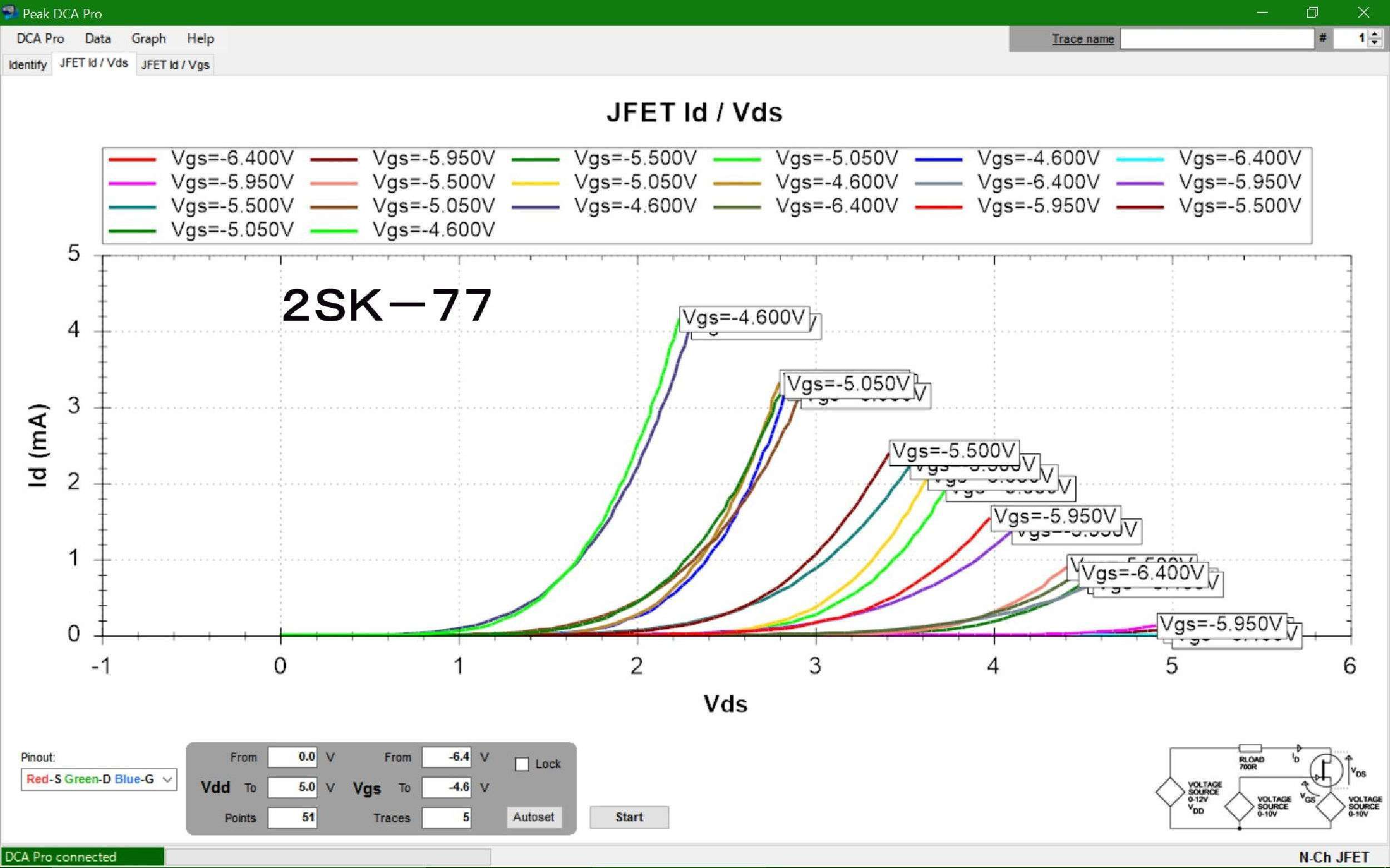
Task: Click the VDD voltage source diamond symbol
Action: tap(1170, 792)
